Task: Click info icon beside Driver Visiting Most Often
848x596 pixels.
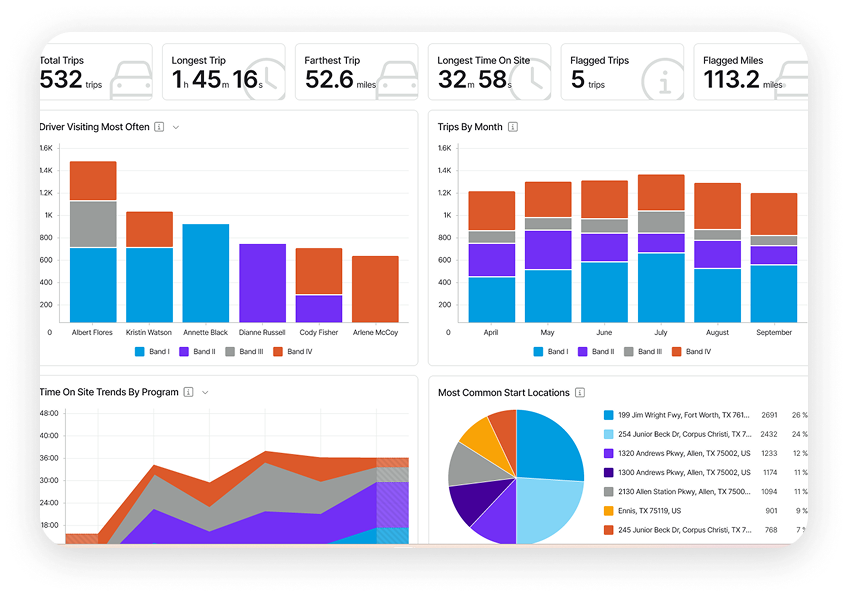Action: pyautogui.click(x=159, y=127)
